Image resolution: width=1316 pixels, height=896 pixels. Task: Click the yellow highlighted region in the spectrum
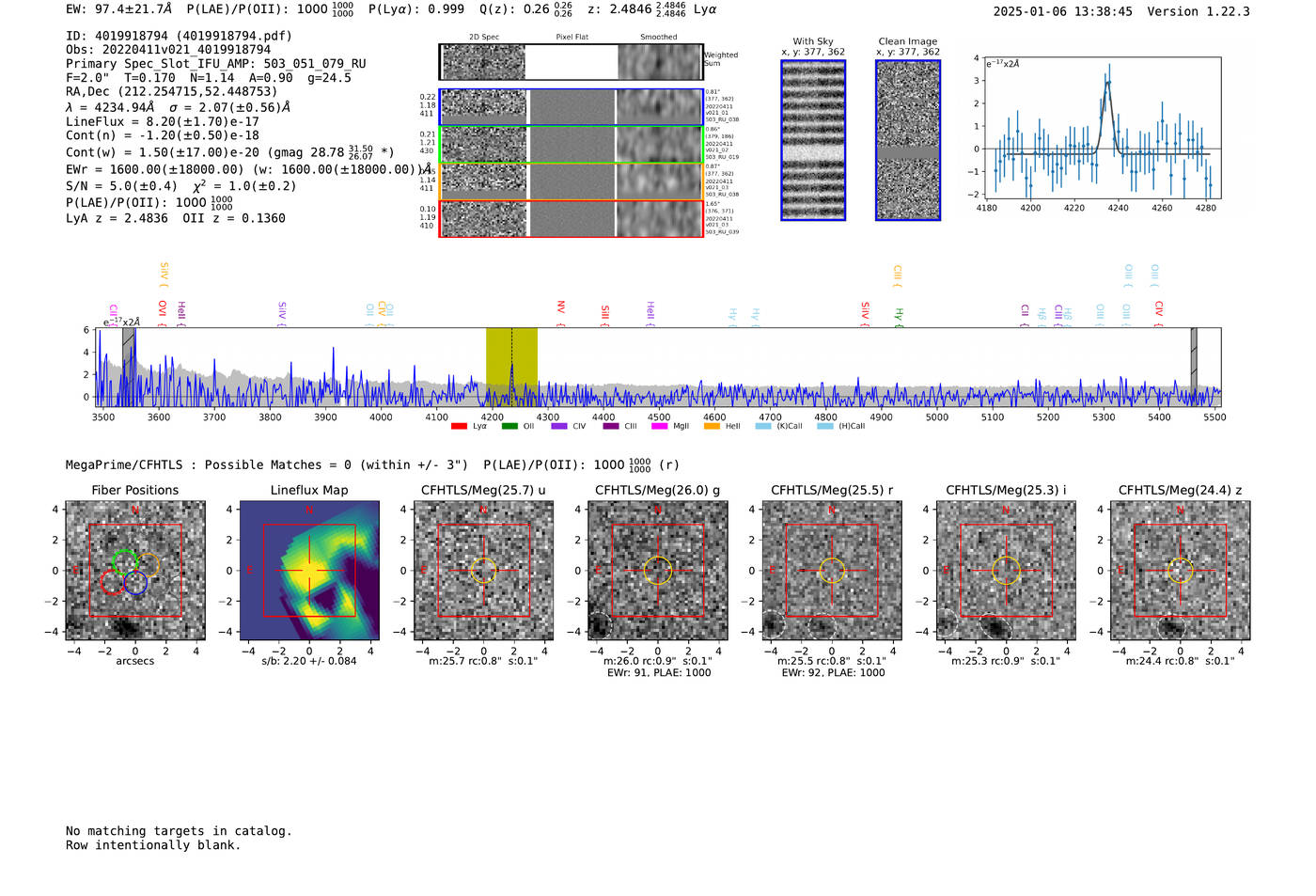(511, 367)
